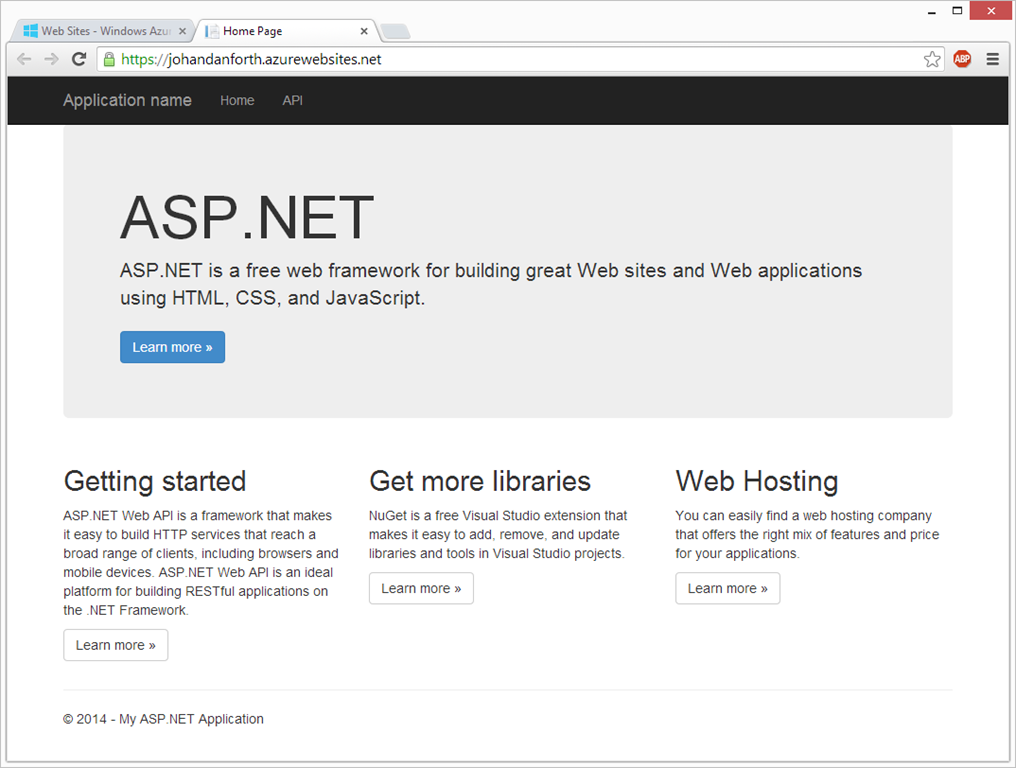Click the Web Hosting heading

(x=757, y=482)
